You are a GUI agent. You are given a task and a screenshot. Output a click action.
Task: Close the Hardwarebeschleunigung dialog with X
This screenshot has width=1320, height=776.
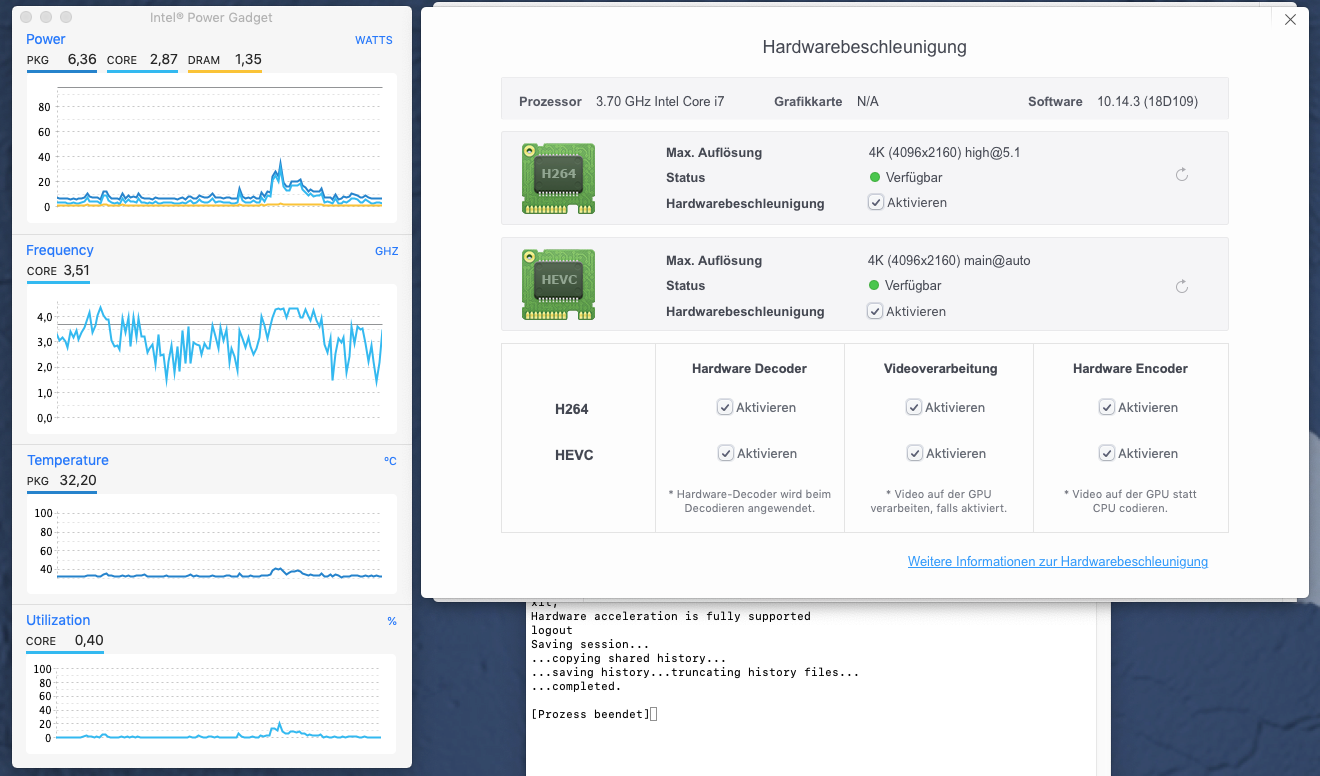pos(1290,19)
